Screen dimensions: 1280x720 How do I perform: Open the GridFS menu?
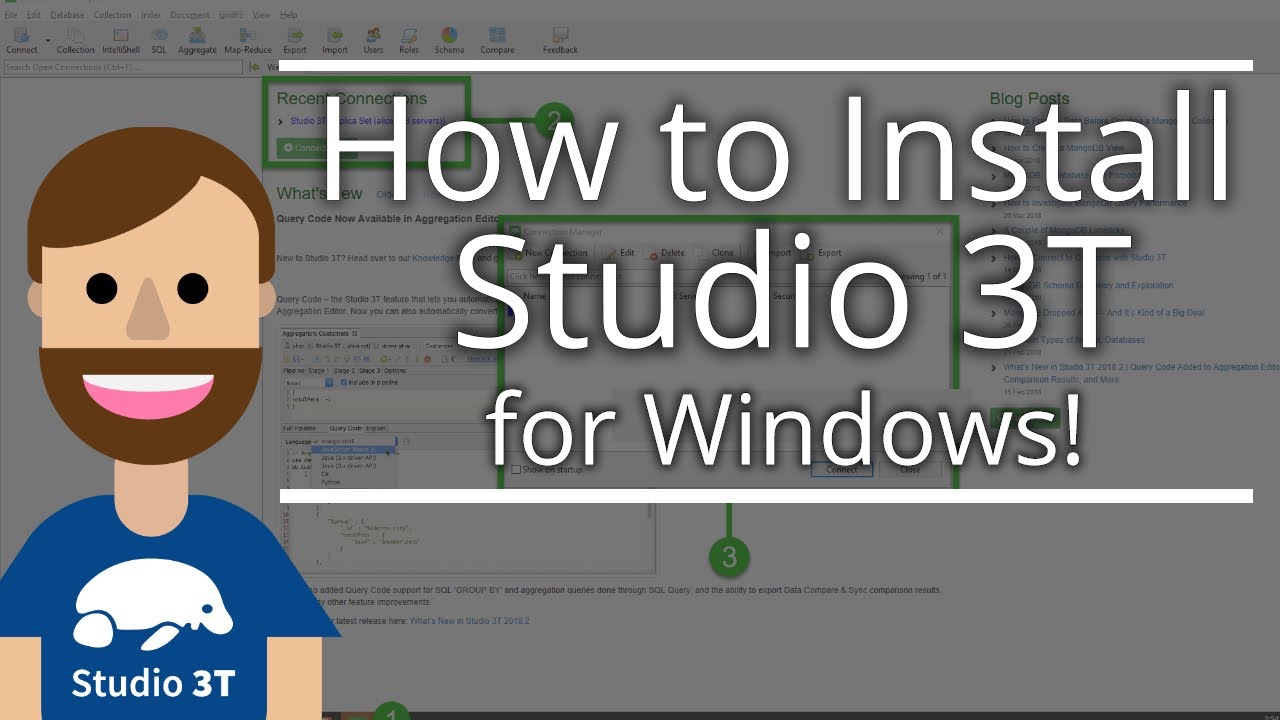232,15
